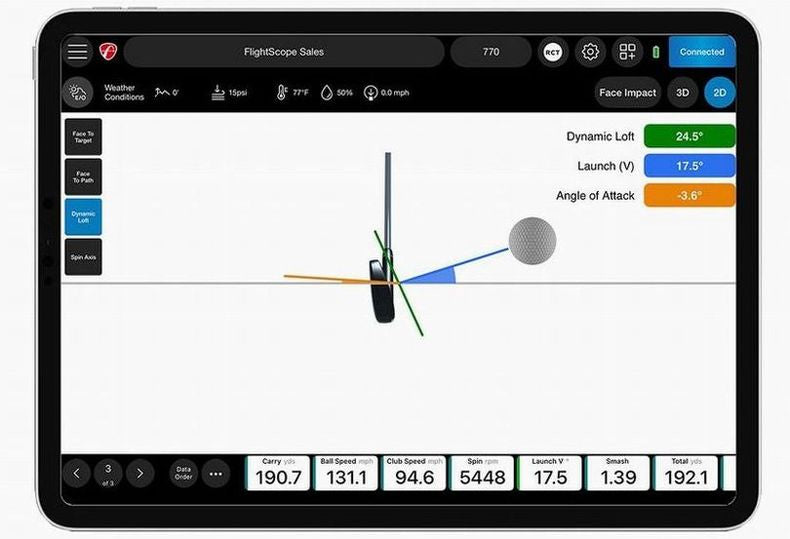Open the hamburger menu
Viewport: 790px width, 539px height.
point(77,52)
